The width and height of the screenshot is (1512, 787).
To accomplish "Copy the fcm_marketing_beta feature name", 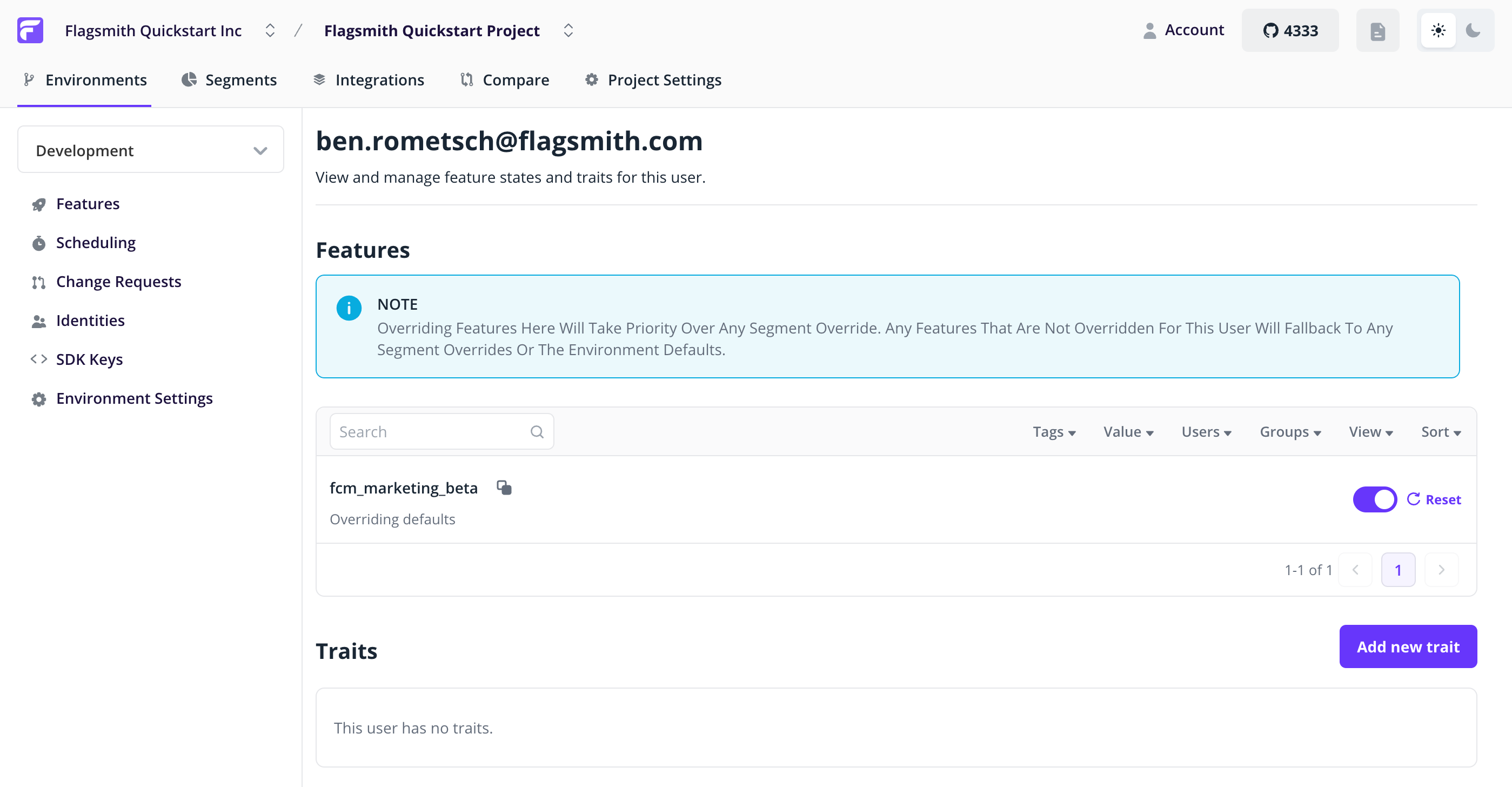I will pos(504,488).
